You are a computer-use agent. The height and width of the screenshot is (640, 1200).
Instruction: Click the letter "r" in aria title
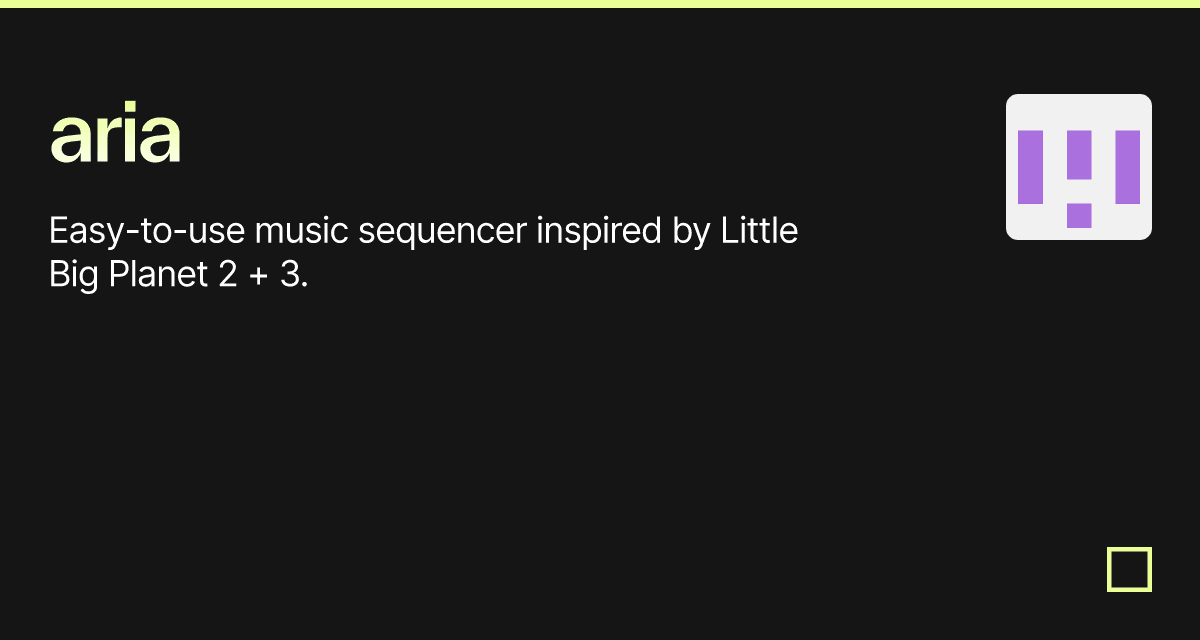[108, 140]
